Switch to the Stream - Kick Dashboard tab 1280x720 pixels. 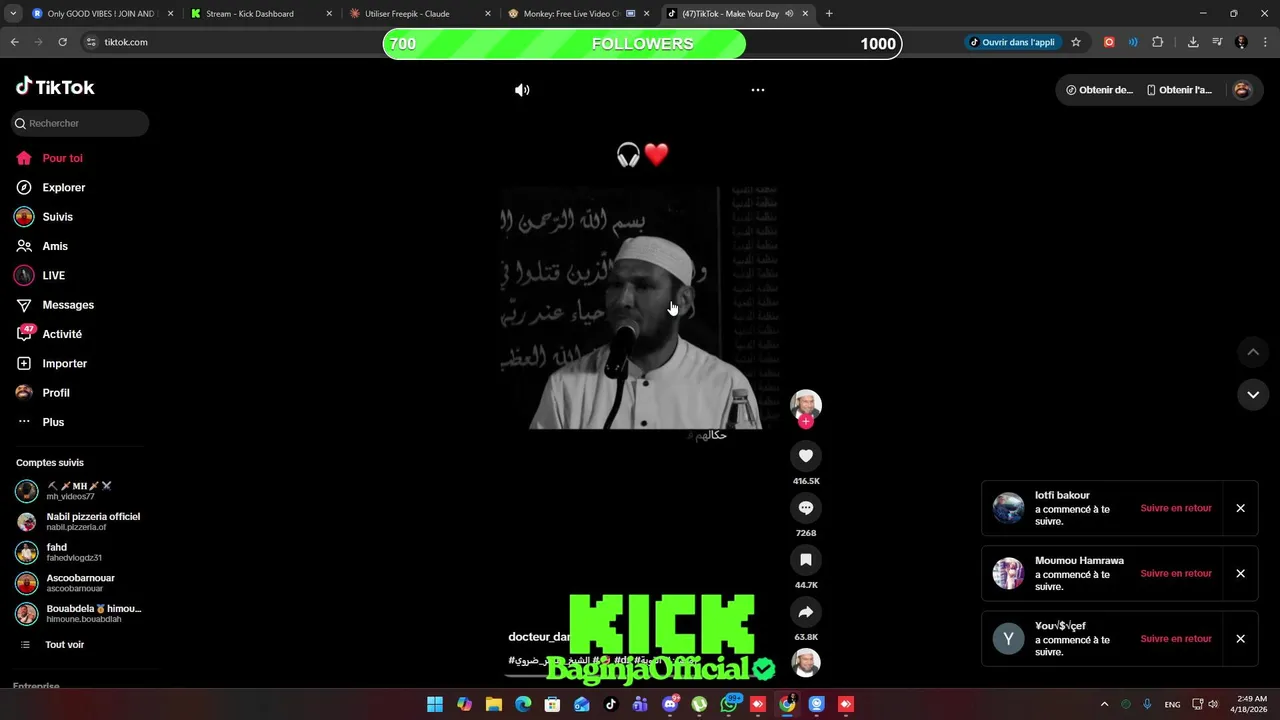tap(260, 14)
